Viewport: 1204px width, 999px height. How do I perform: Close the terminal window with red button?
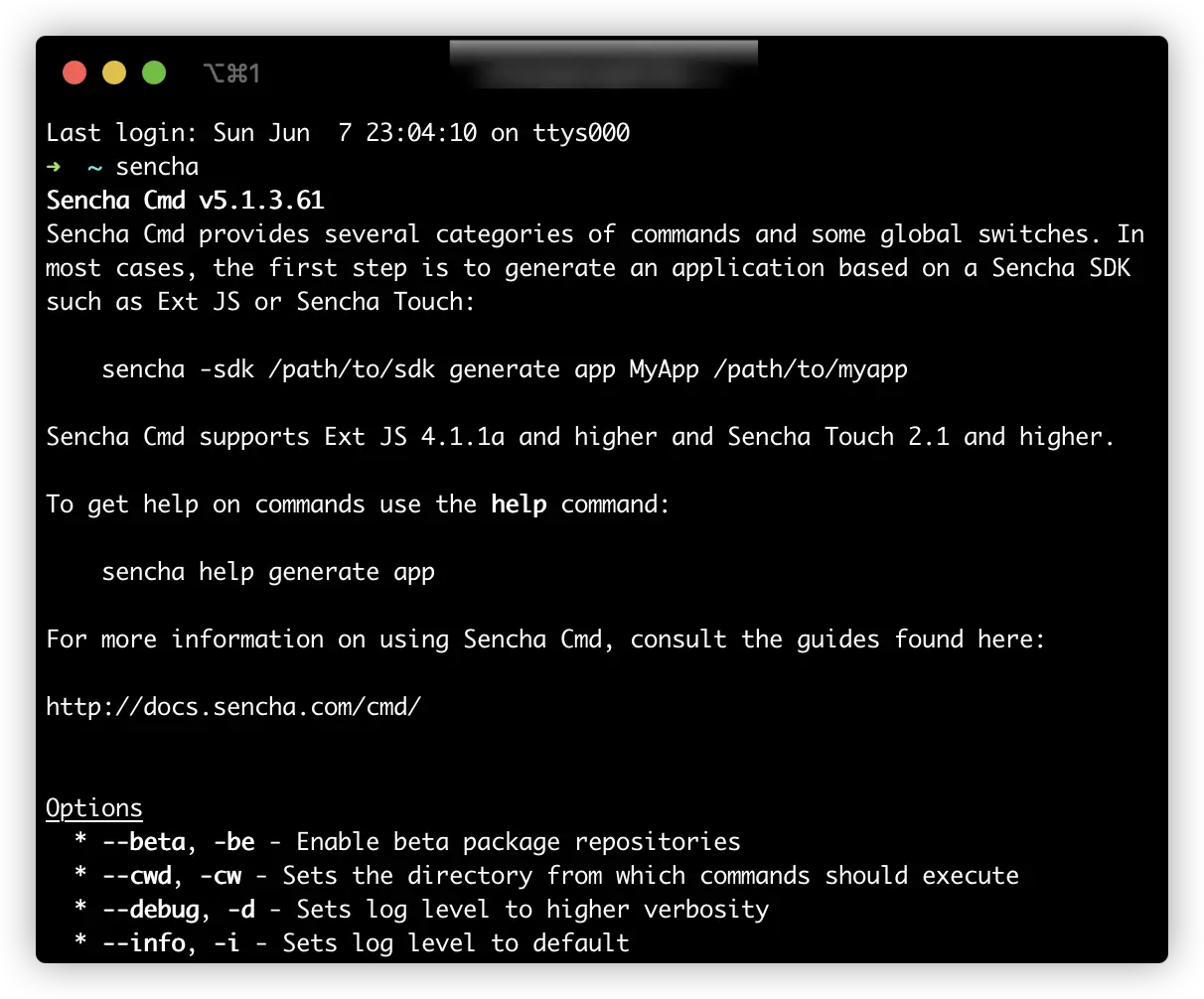point(75,72)
